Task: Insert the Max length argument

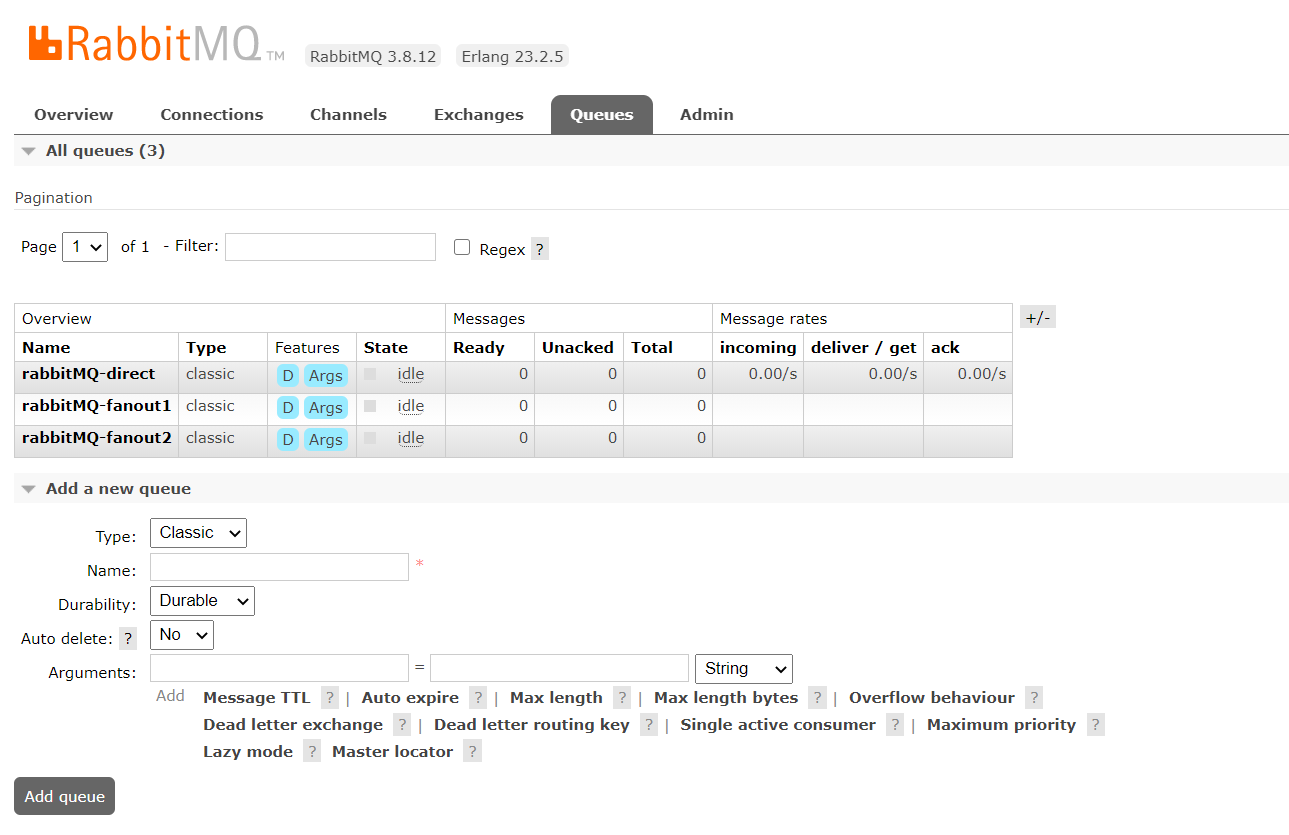Action: click(556, 698)
